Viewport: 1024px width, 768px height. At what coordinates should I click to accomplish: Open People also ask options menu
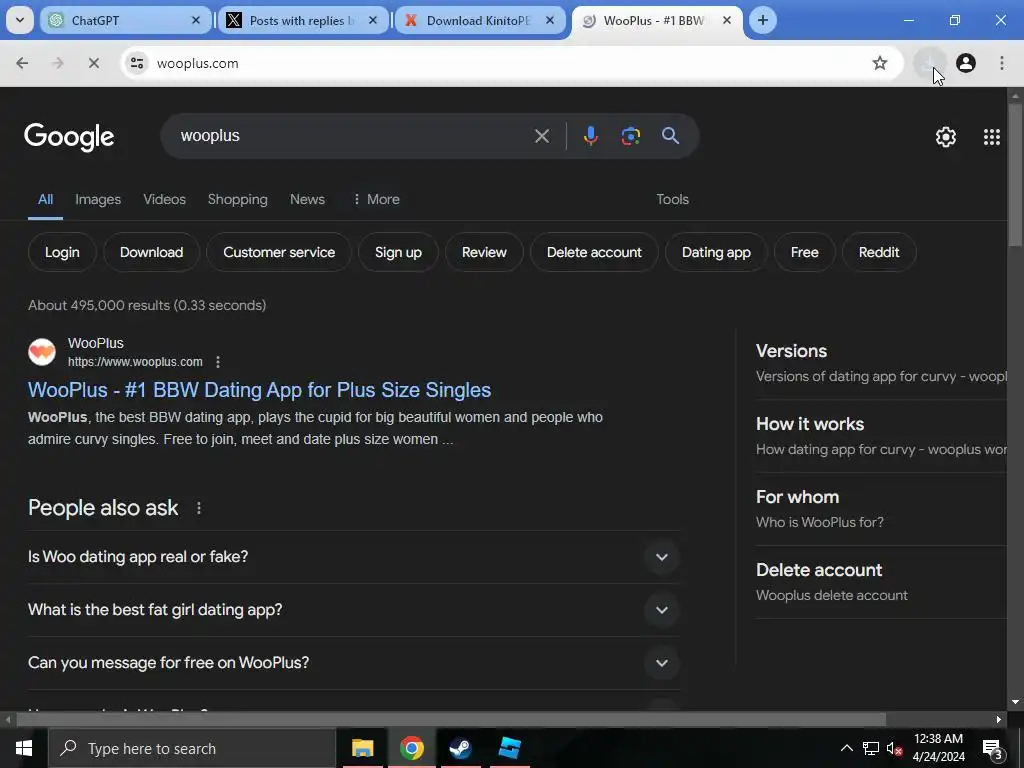pyautogui.click(x=199, y=508)
